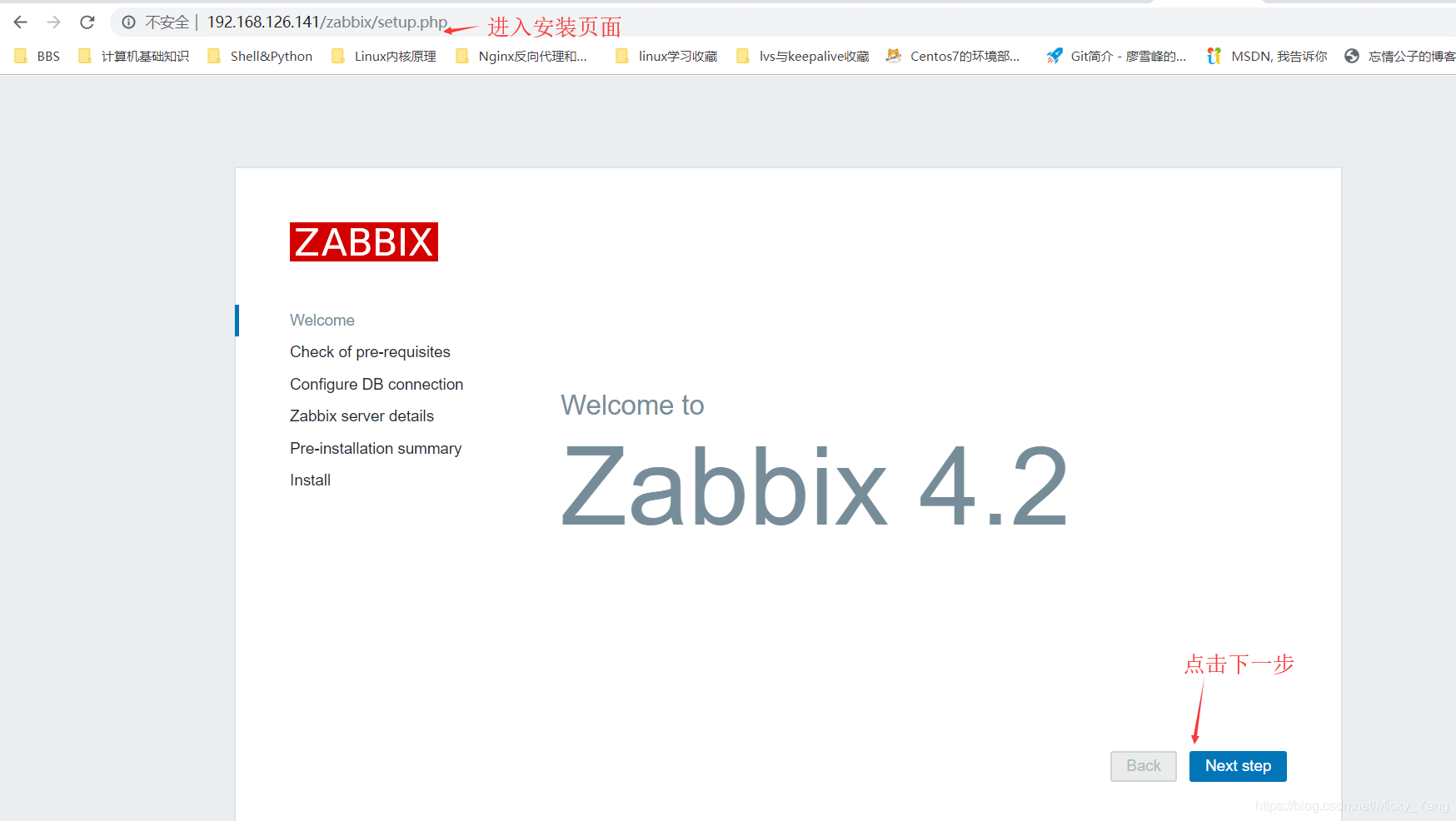
Task: Open the Git简介 bookmark
Action: point(1116,56)
